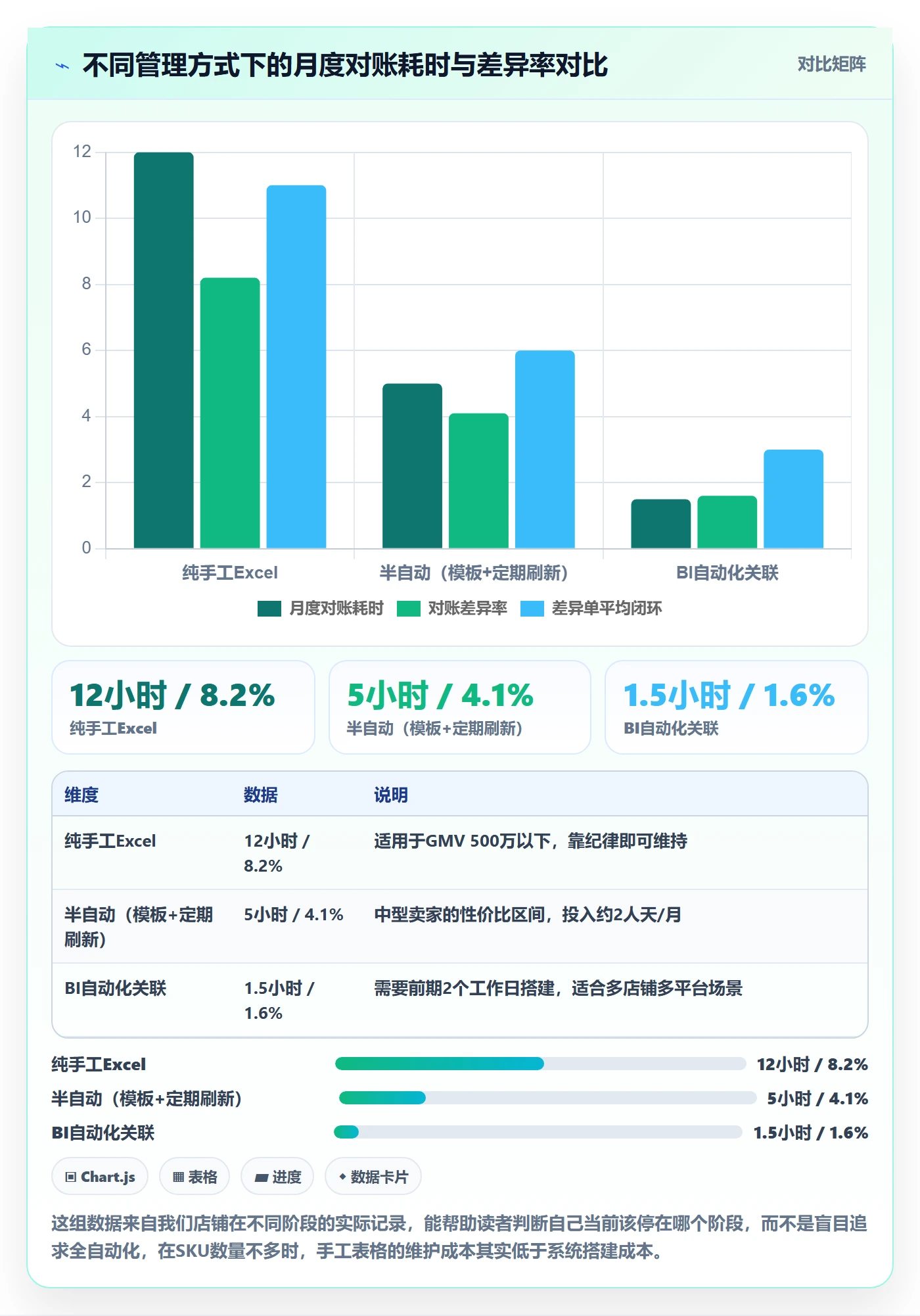Click the 纯手工Excel dark teal bar in chart

pyautogui.click(x=164, y=350)
